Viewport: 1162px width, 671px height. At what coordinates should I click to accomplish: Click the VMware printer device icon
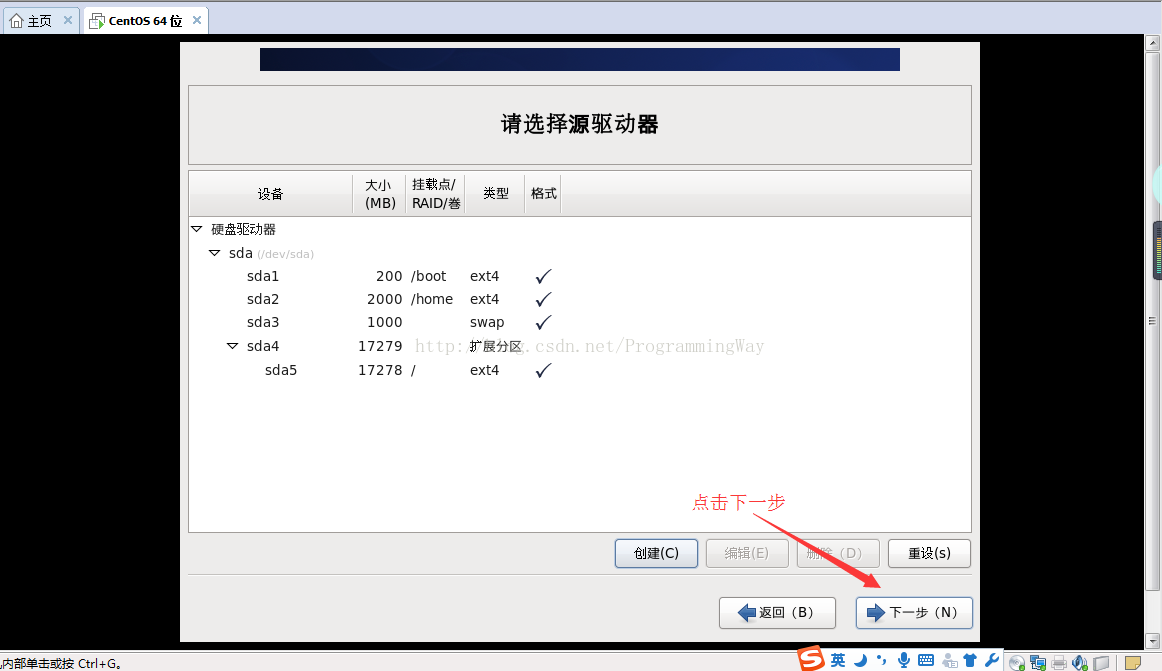coord(1059,662)
